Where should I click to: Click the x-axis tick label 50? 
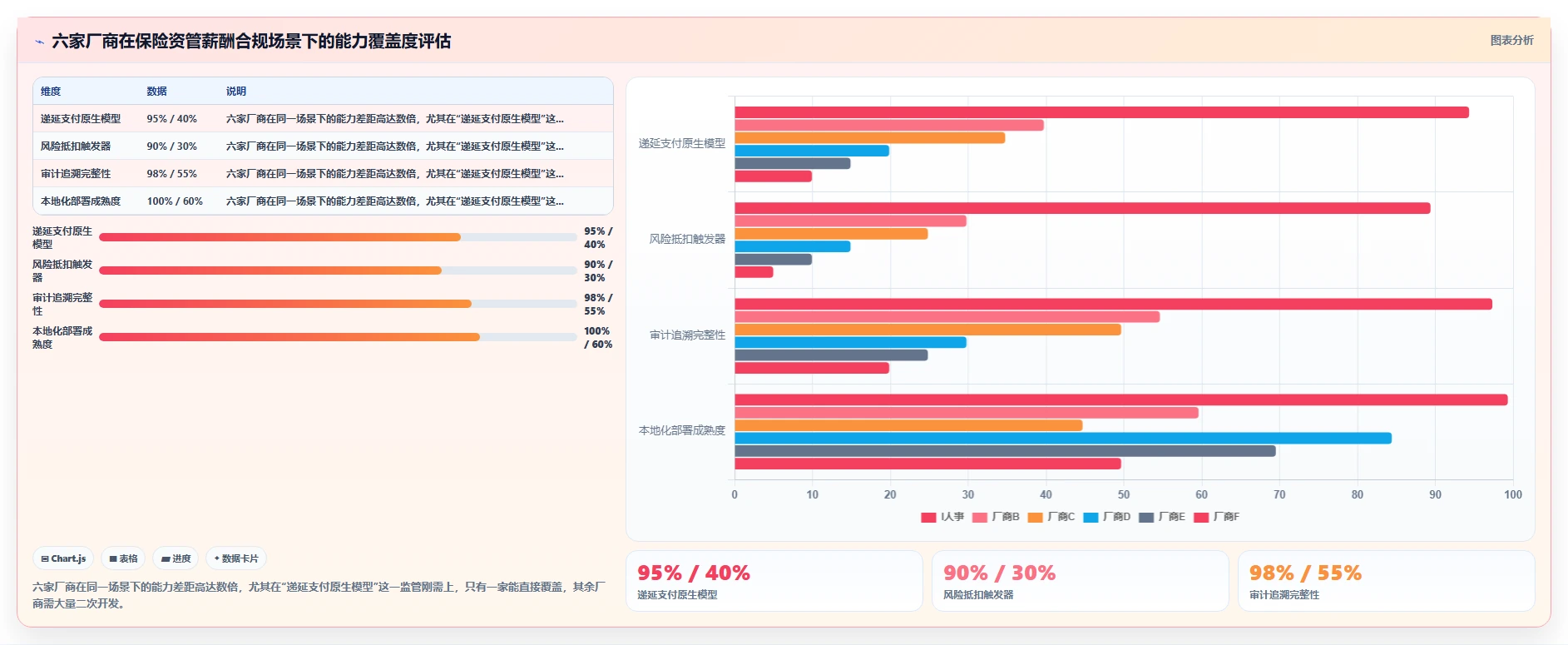click(1124, 494)
